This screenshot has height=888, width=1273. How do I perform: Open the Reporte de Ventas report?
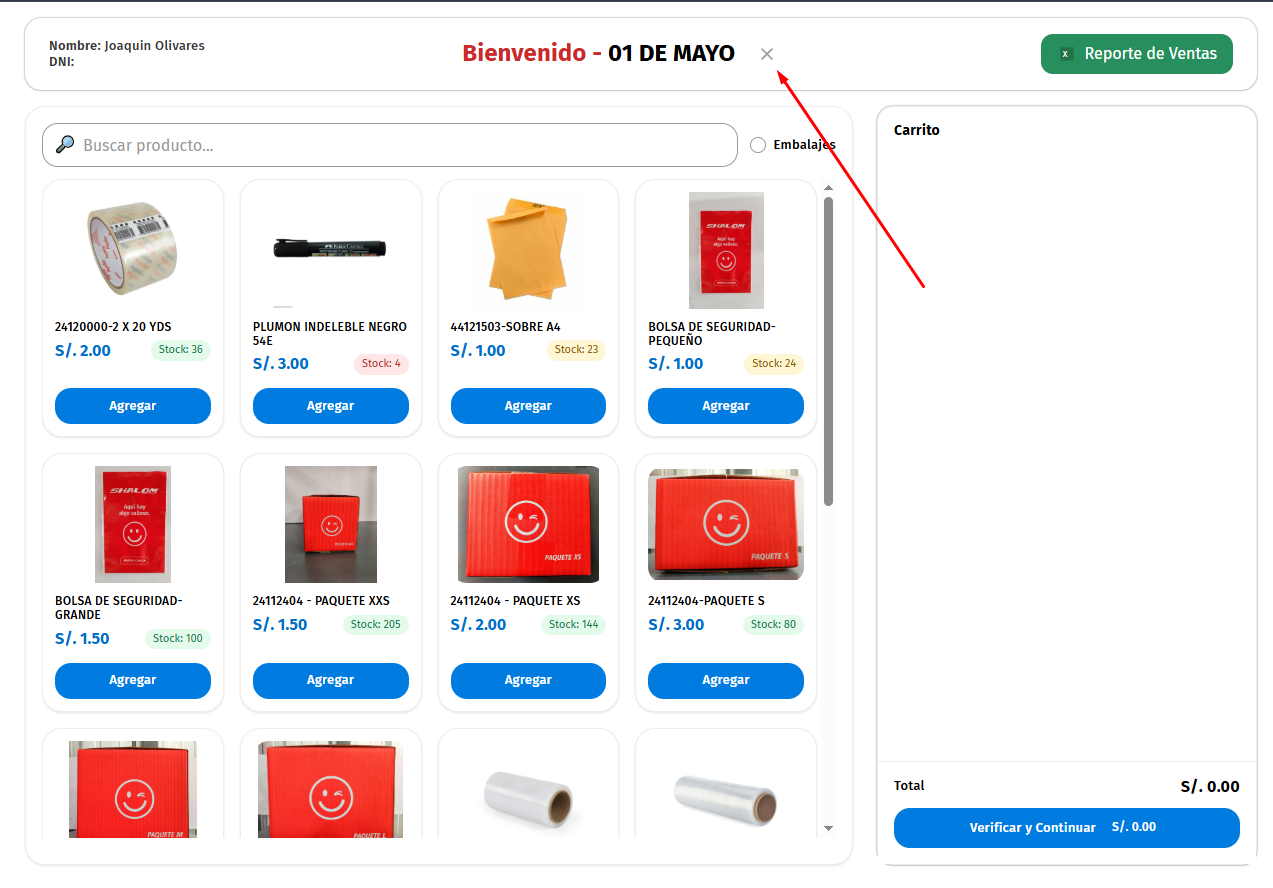[x=1136, y=54]
